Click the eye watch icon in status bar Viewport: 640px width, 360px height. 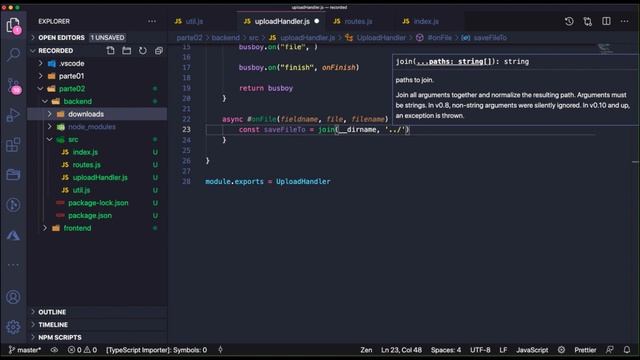click(54, 350)
